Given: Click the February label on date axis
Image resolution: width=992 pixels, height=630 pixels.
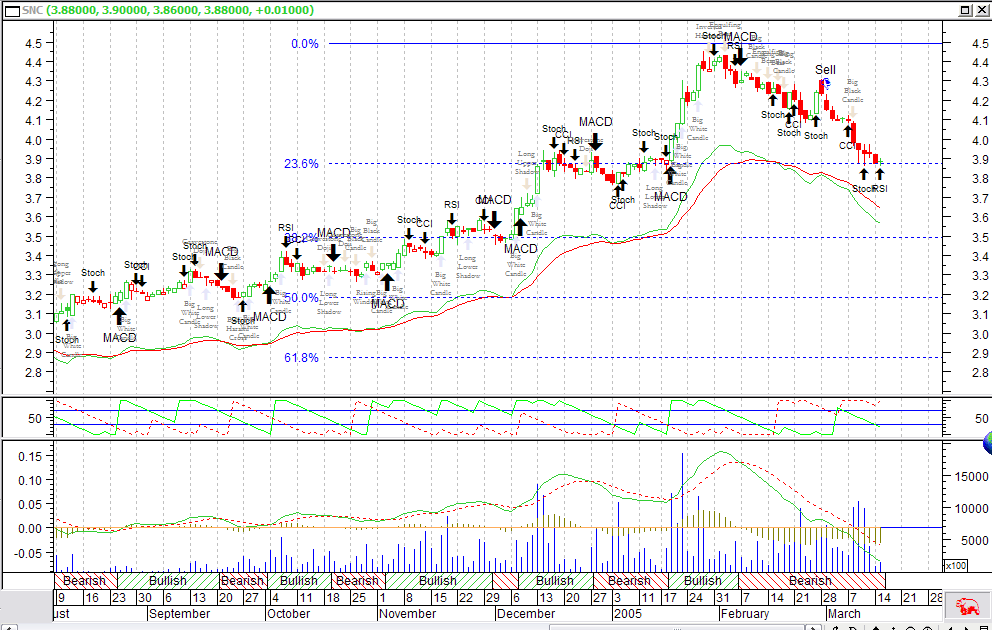Looking at the screenshot, I should tap(745, 614).
